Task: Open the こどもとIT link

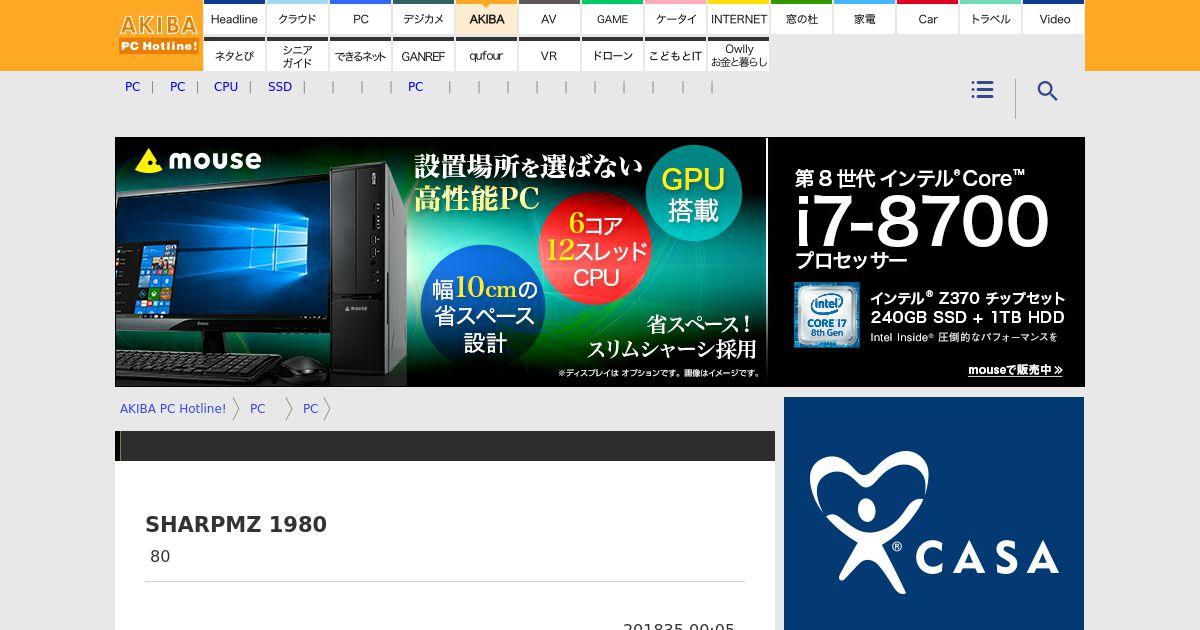Action: point(676,56)
